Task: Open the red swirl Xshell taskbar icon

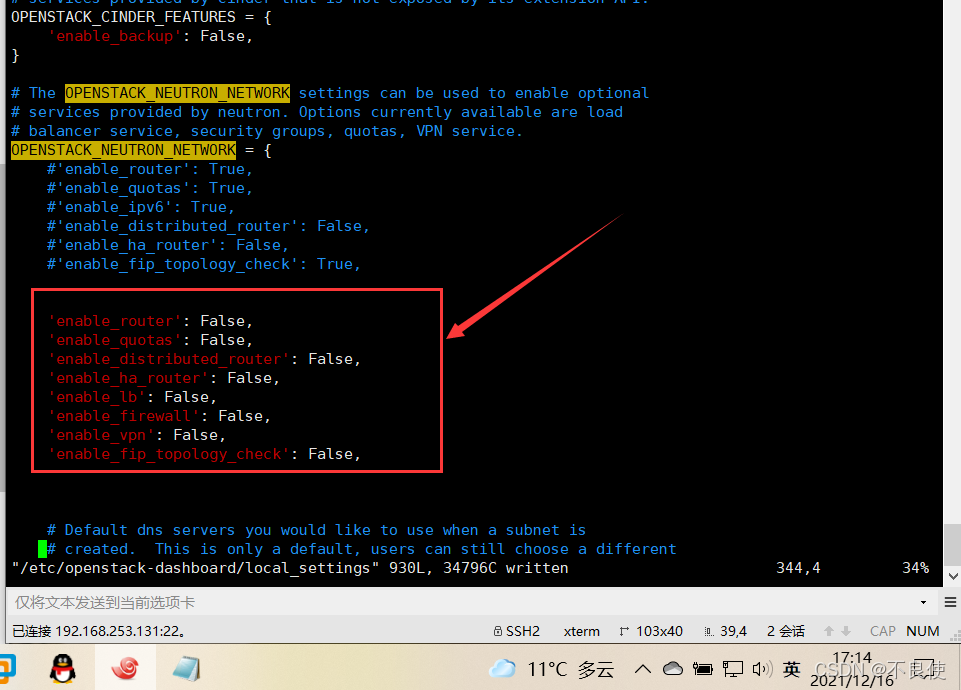Action: [x=125, y=668]
